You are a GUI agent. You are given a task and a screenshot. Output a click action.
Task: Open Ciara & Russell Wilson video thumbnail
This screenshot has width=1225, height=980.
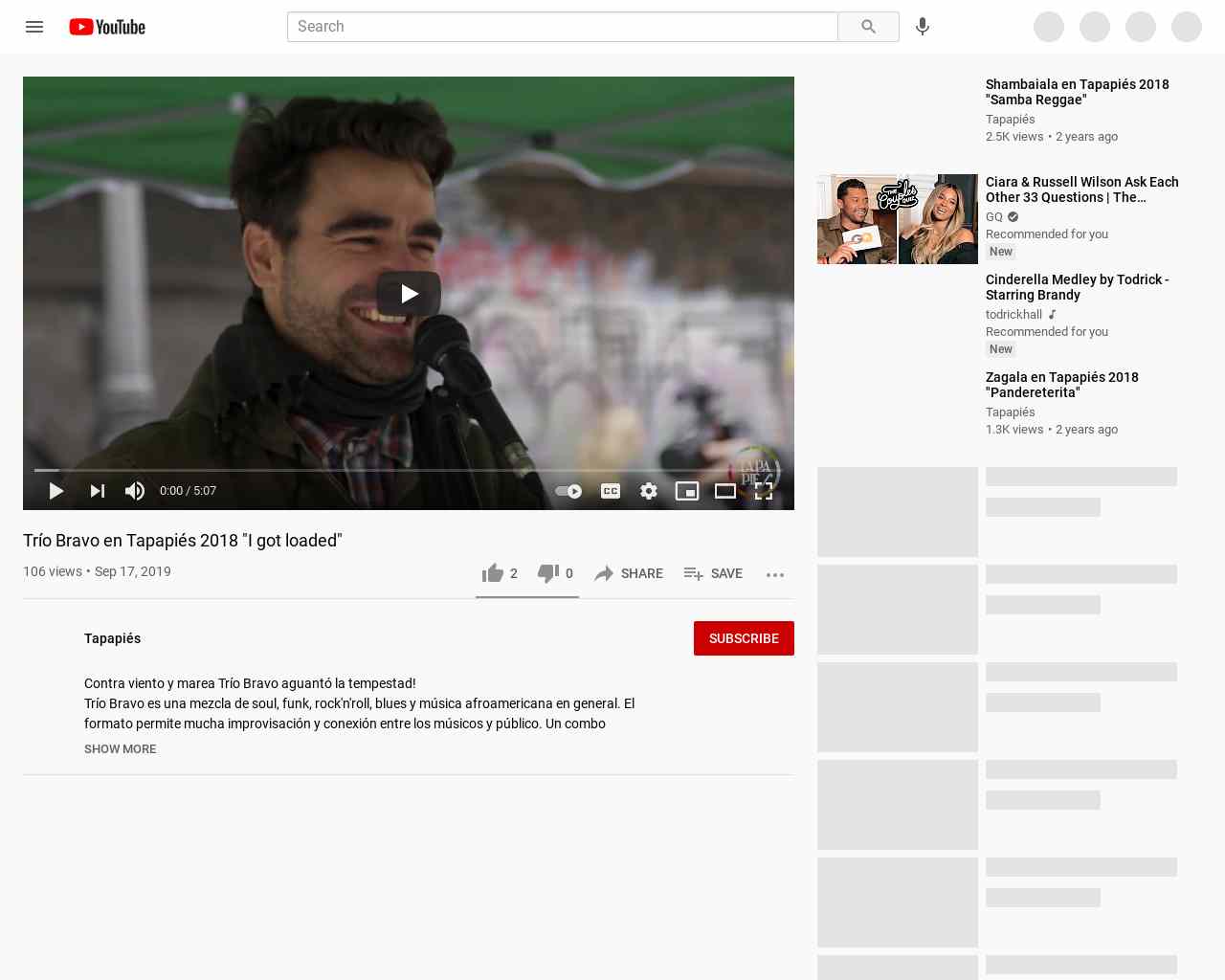898,219
